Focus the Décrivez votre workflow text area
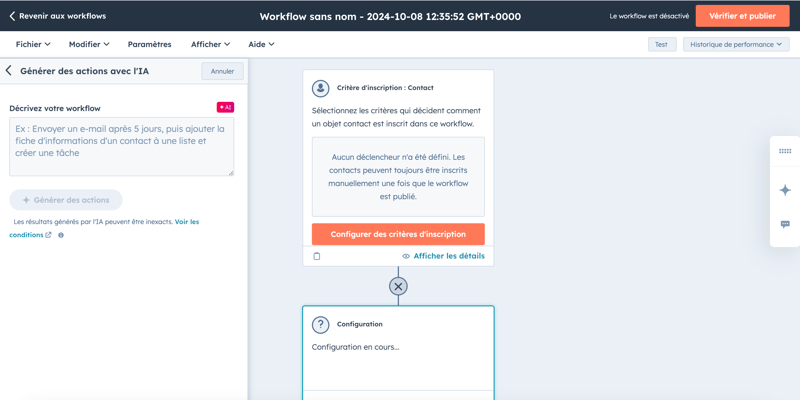Image resolution: width=800 pixels, height=400 pixels. point(121,147)
